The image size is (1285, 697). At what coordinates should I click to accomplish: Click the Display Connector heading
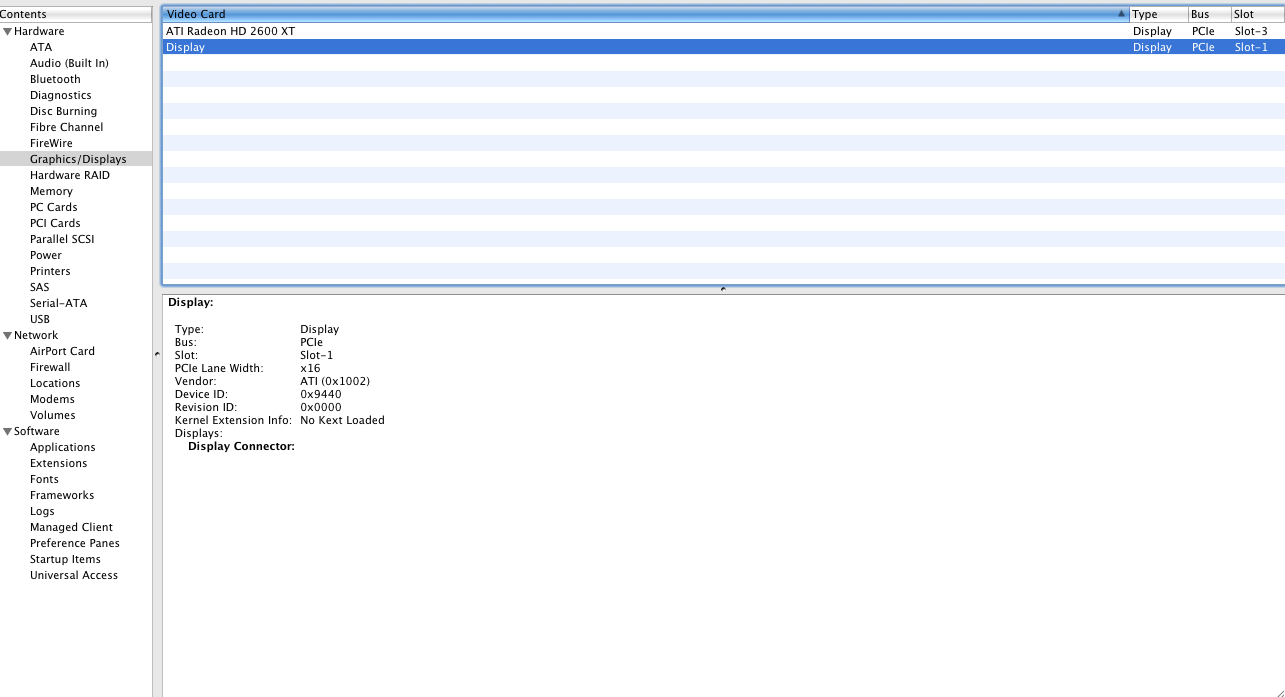click(241, 446)
